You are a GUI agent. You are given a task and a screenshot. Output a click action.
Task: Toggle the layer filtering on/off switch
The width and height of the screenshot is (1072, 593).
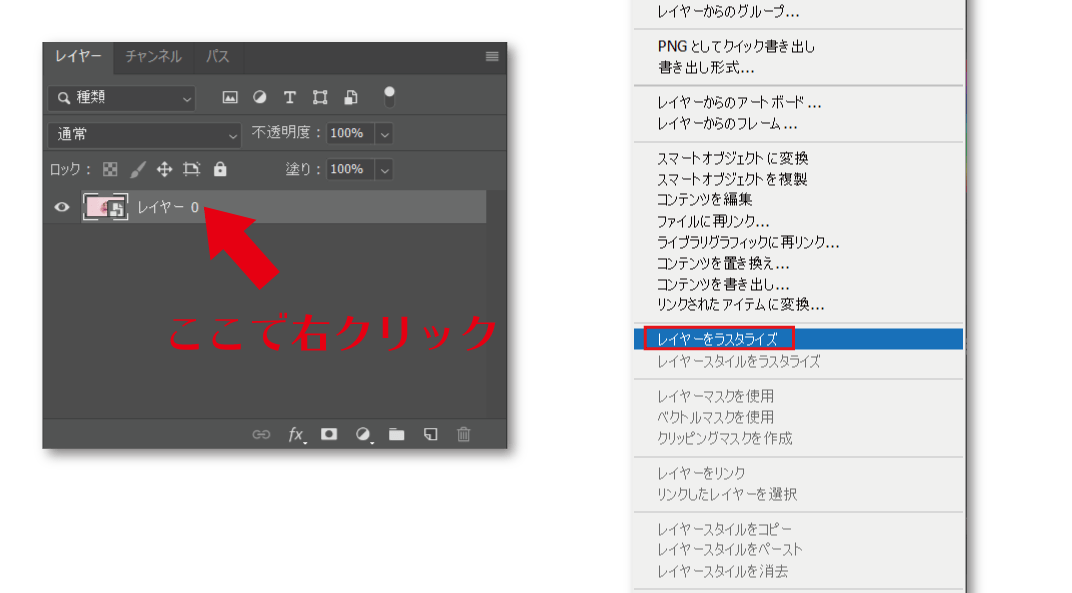[389, 97]
